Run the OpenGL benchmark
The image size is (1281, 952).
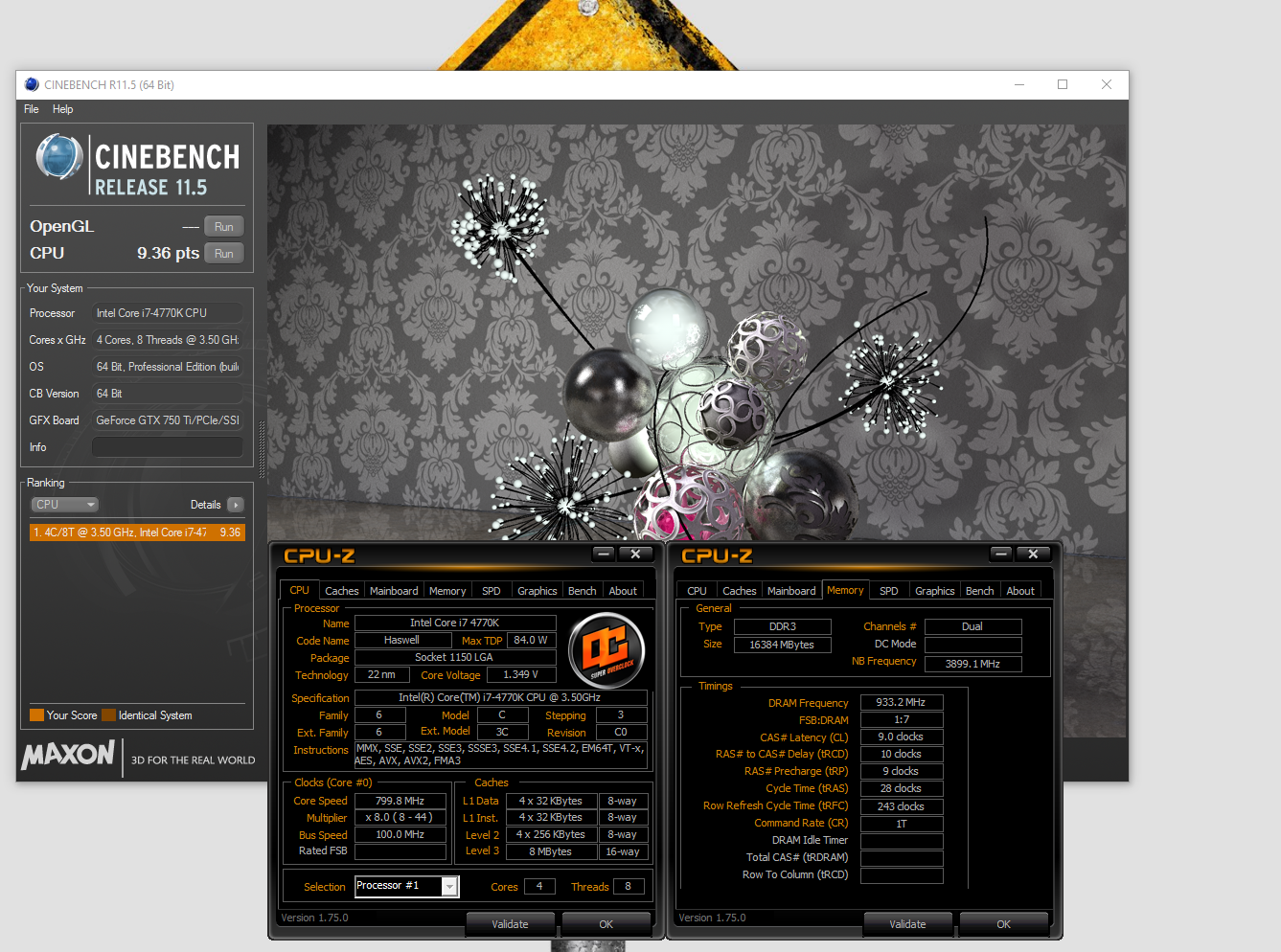click(x=224, y=227)
